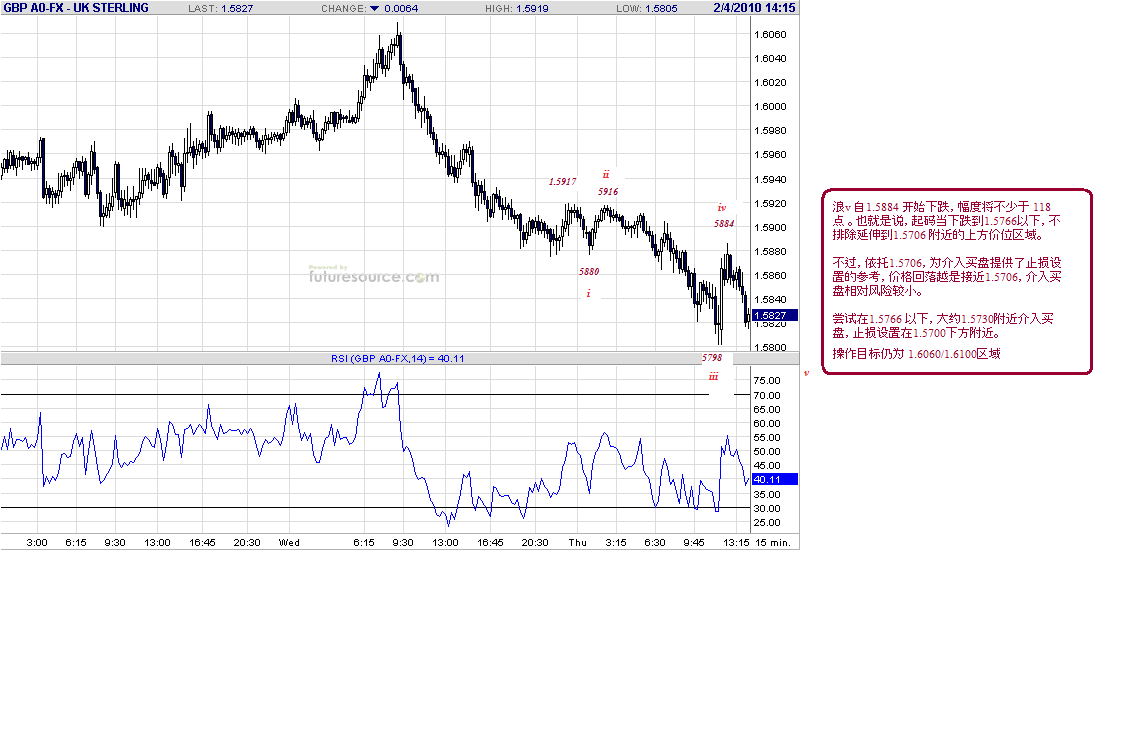The height and width of the screenshot is (739, 1122).
Task: Click the 3:00 time axis label
Action: 36,542
